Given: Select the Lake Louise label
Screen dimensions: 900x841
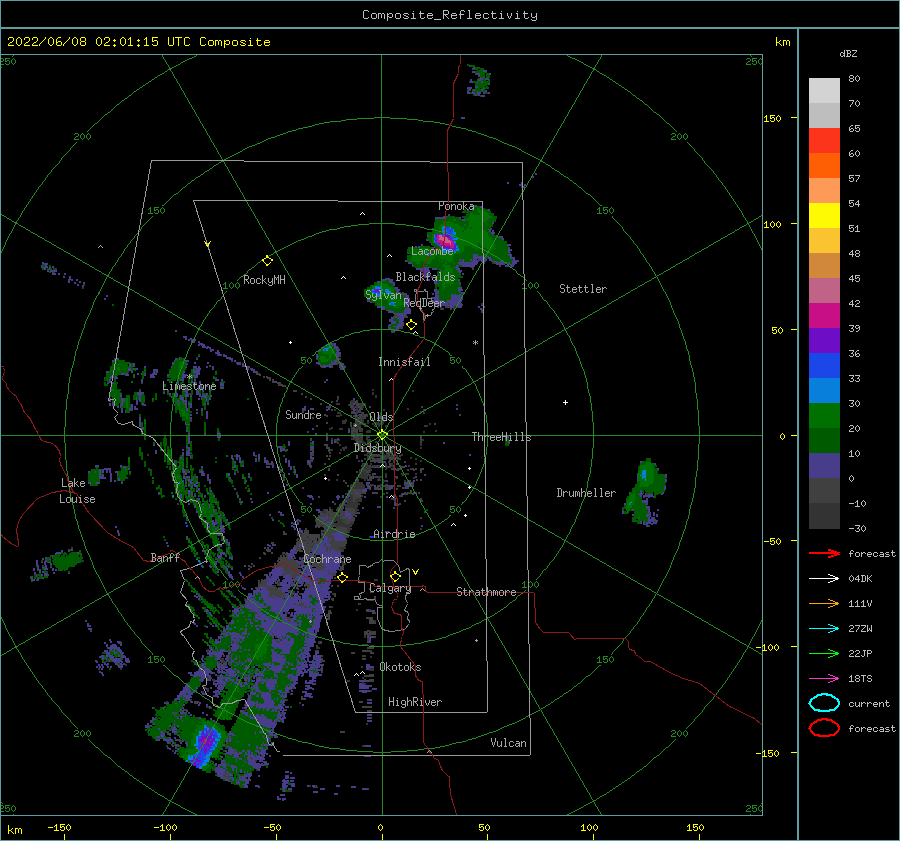Looking at the screenshot, I should [77, 491].
